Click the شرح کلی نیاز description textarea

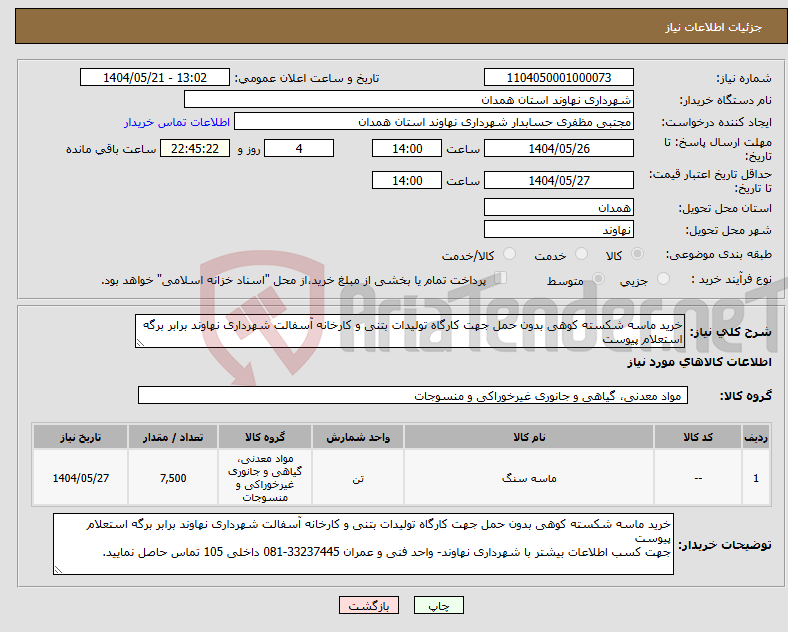[410, 331]
